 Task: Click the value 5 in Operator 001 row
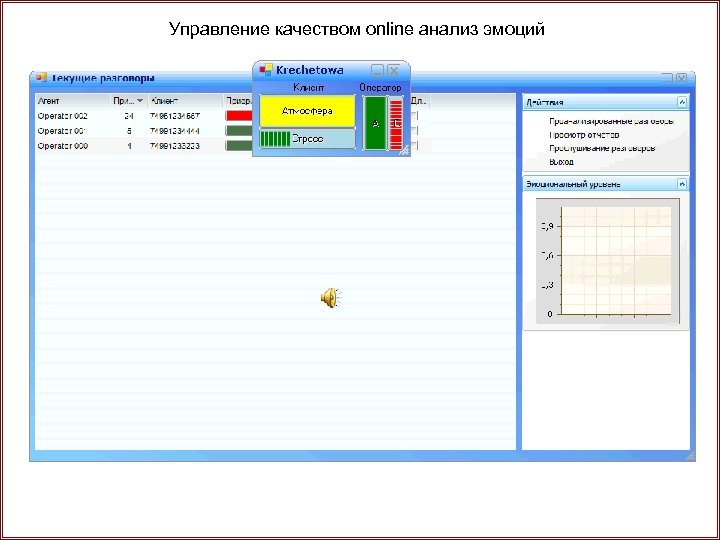pyautogui.click(x=129, y=131)
